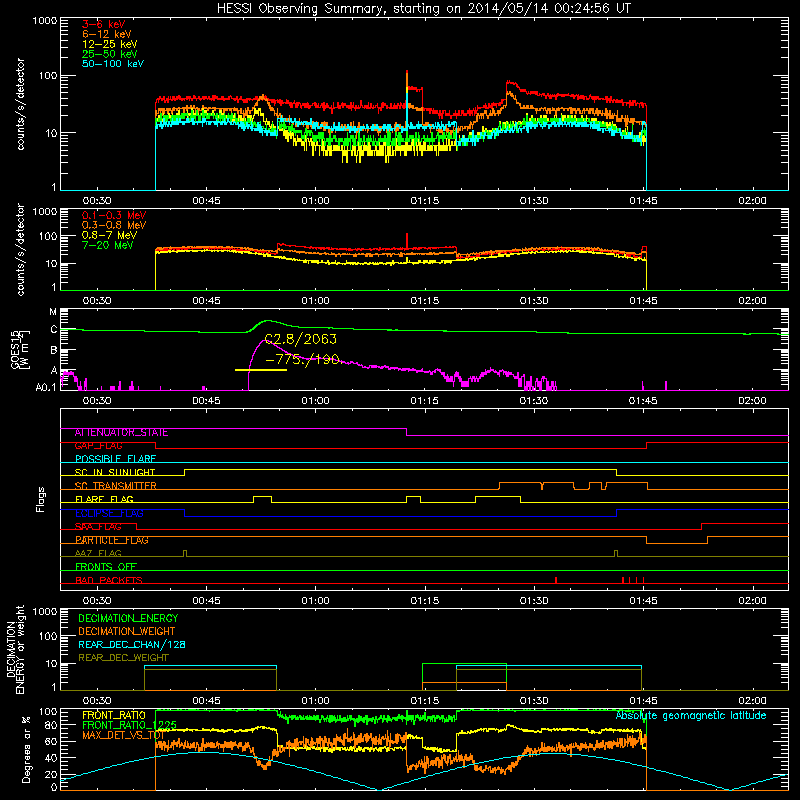Click the 0.8-7 MeV legend label
This screenshot has width=800, height=800.
(109, 235)
